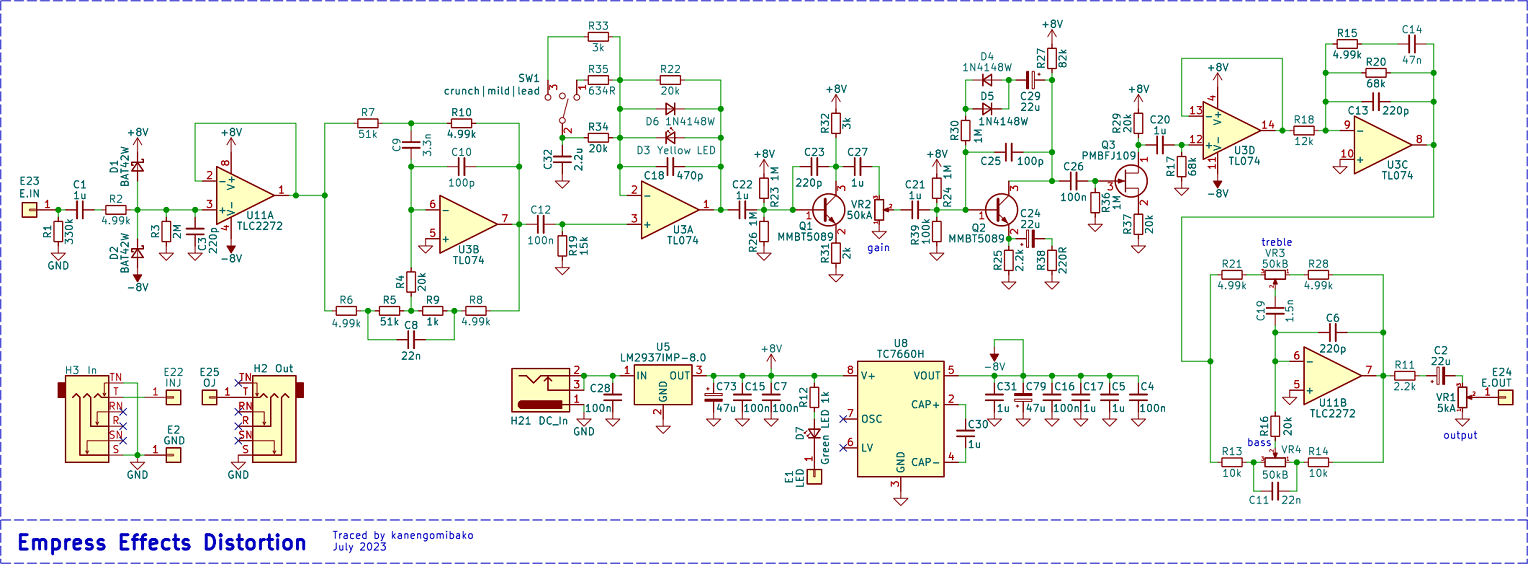Select the C8 22n capacitor
This screenshot has width=1528, height=564.
411,341
